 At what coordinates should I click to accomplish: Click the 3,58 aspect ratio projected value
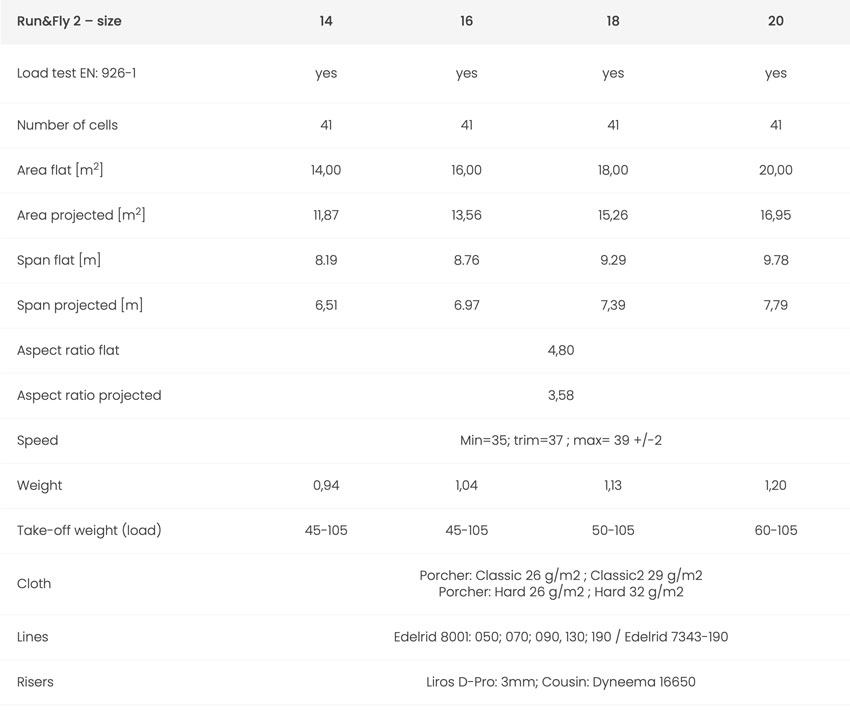pos(561,395)
